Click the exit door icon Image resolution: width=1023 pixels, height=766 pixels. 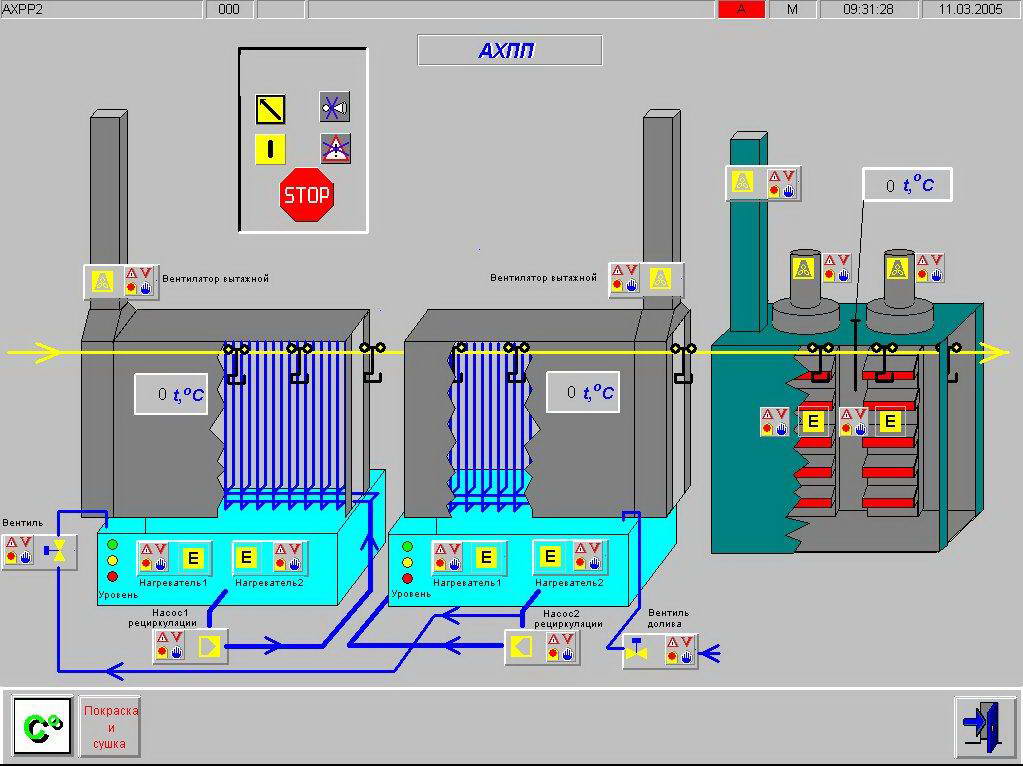[x=985, y=726]
